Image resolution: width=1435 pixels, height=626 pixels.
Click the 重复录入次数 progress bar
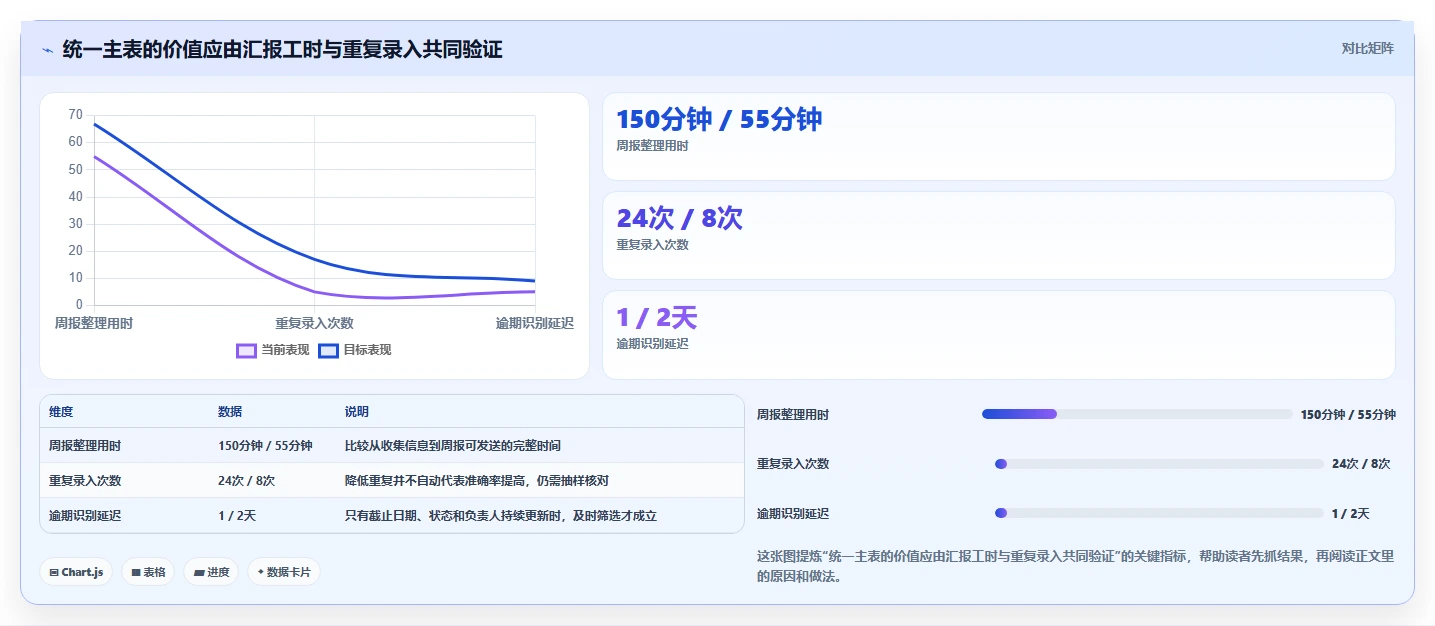click(1159, 464)
